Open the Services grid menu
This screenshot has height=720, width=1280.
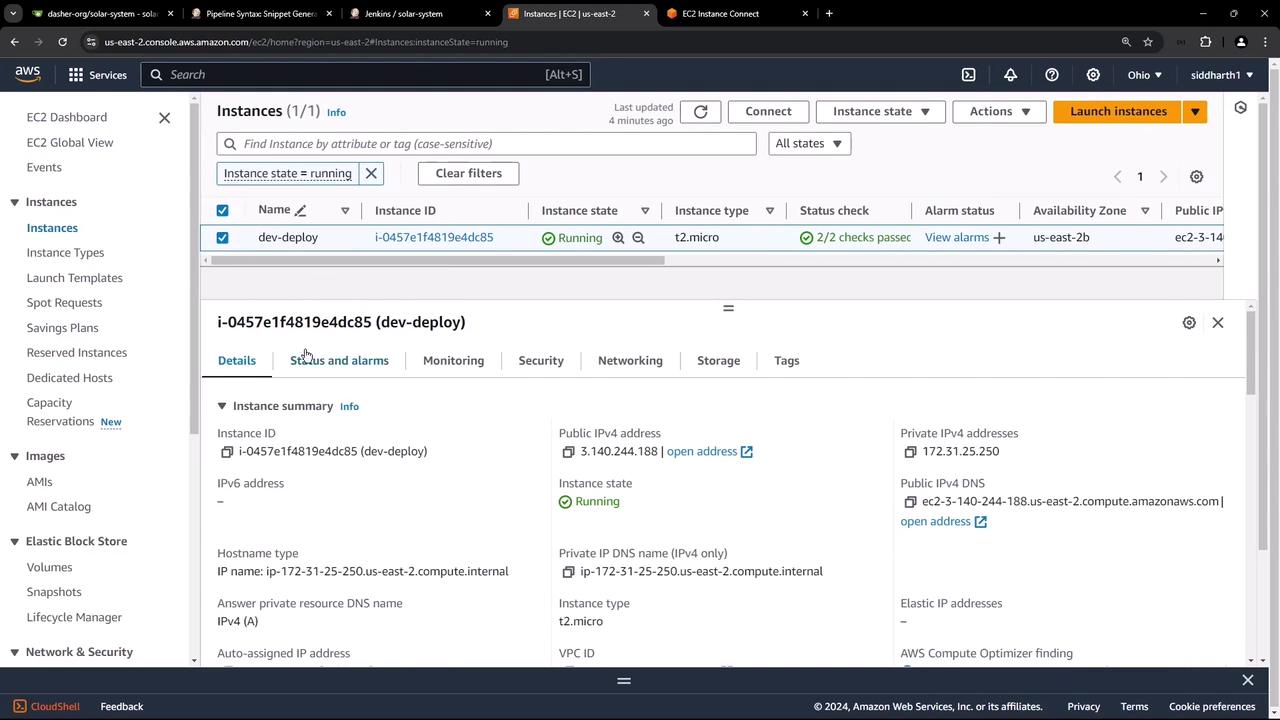[x=97, y=75]
